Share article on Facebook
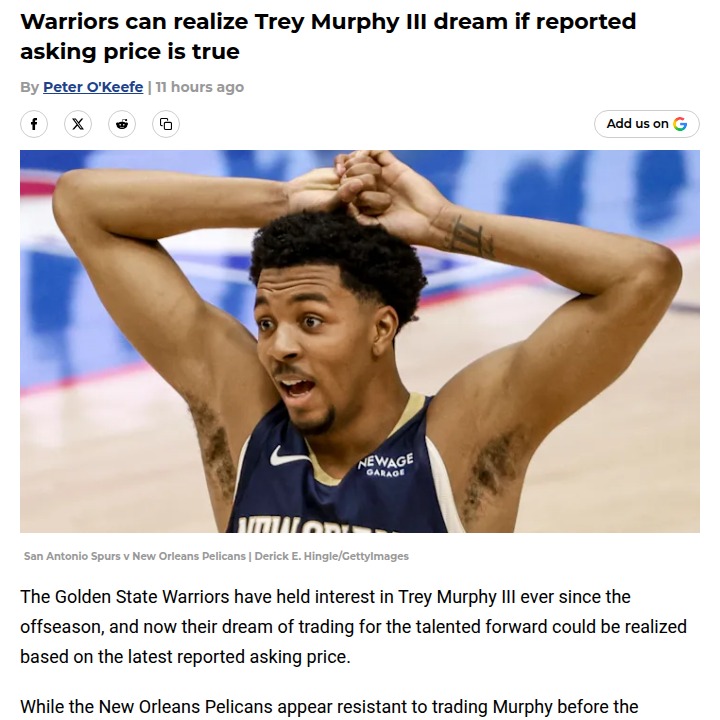Image resolution: width=720 pixels, height=720 pixels. [x=34, y=124]
